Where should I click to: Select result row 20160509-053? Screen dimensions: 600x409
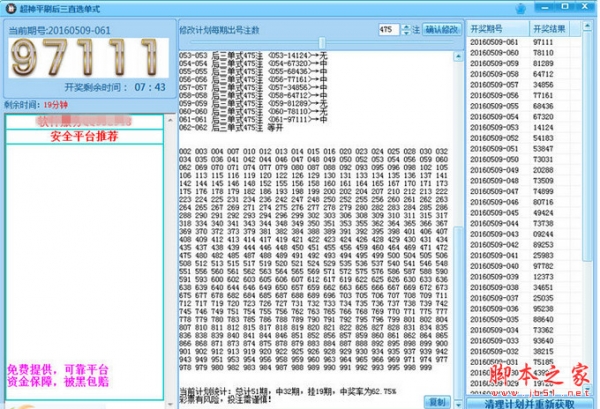(524, 127)
